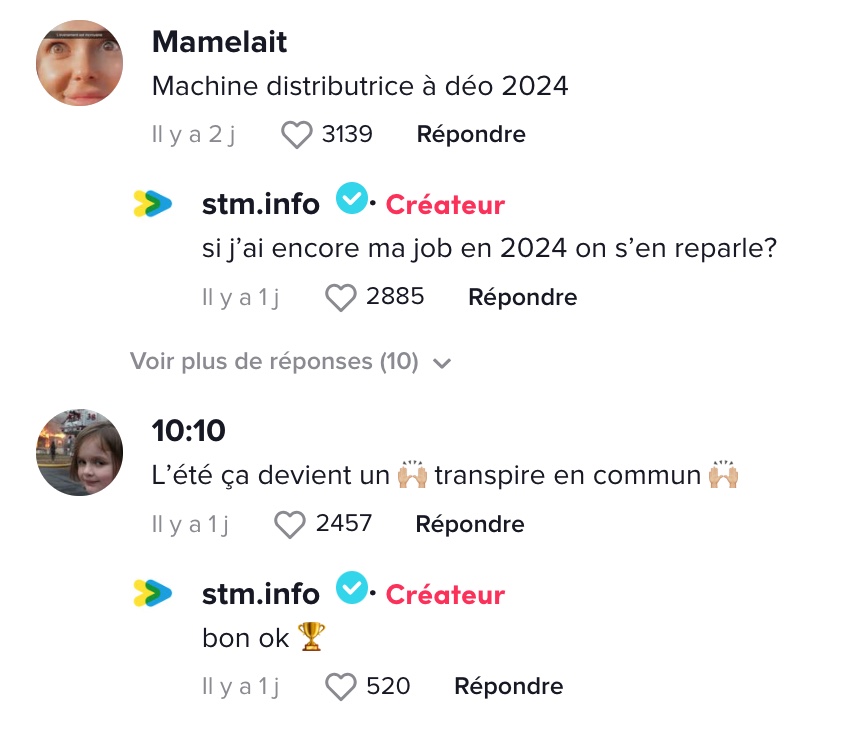Reply to stm.info's 2024 job comment
The image size is (866, 732).
pyautogui.click(x=522, y=297)
